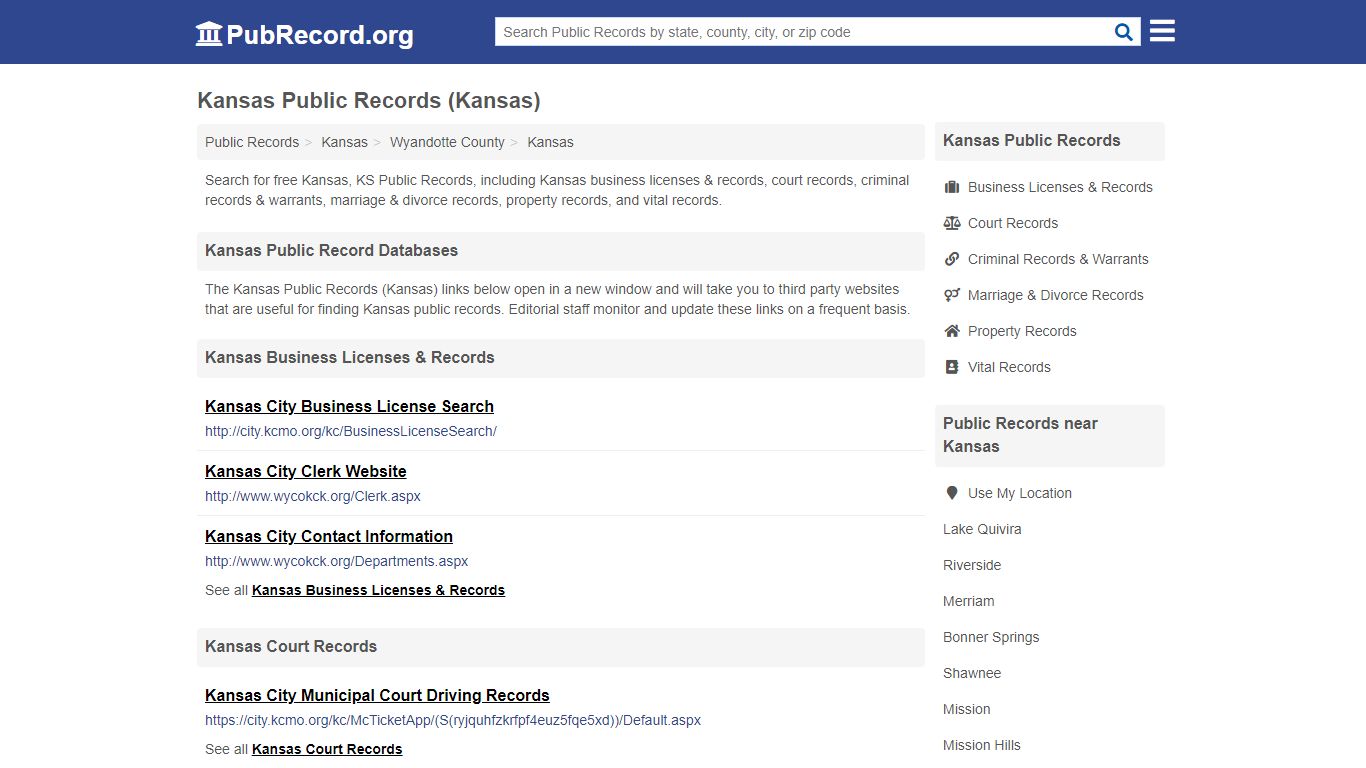Open Mission nearby records
This screenshot has height=768, width=1366.
966,709
